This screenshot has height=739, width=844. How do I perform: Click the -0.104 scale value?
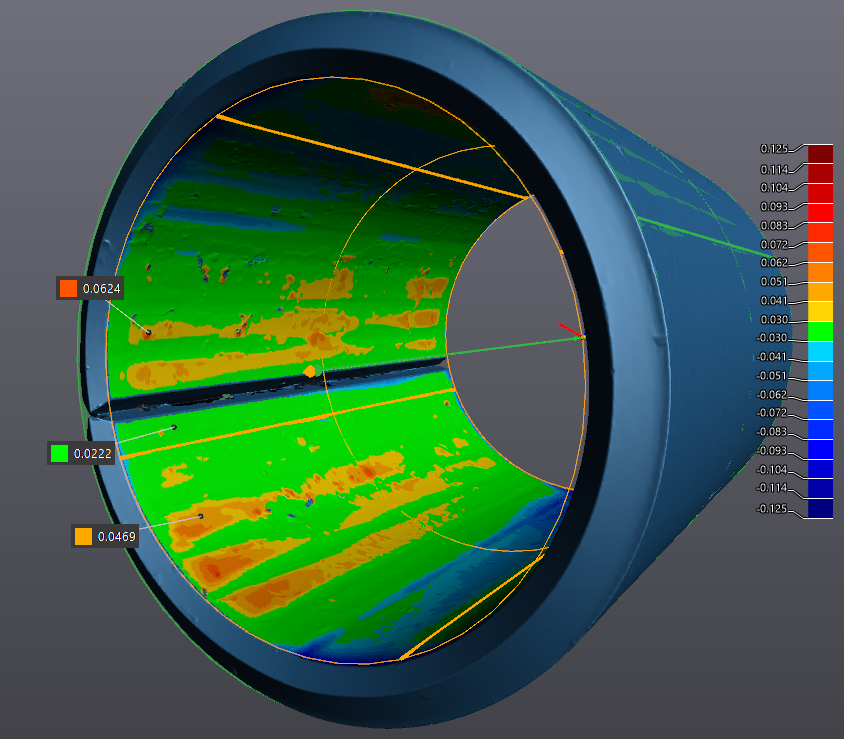772,469
